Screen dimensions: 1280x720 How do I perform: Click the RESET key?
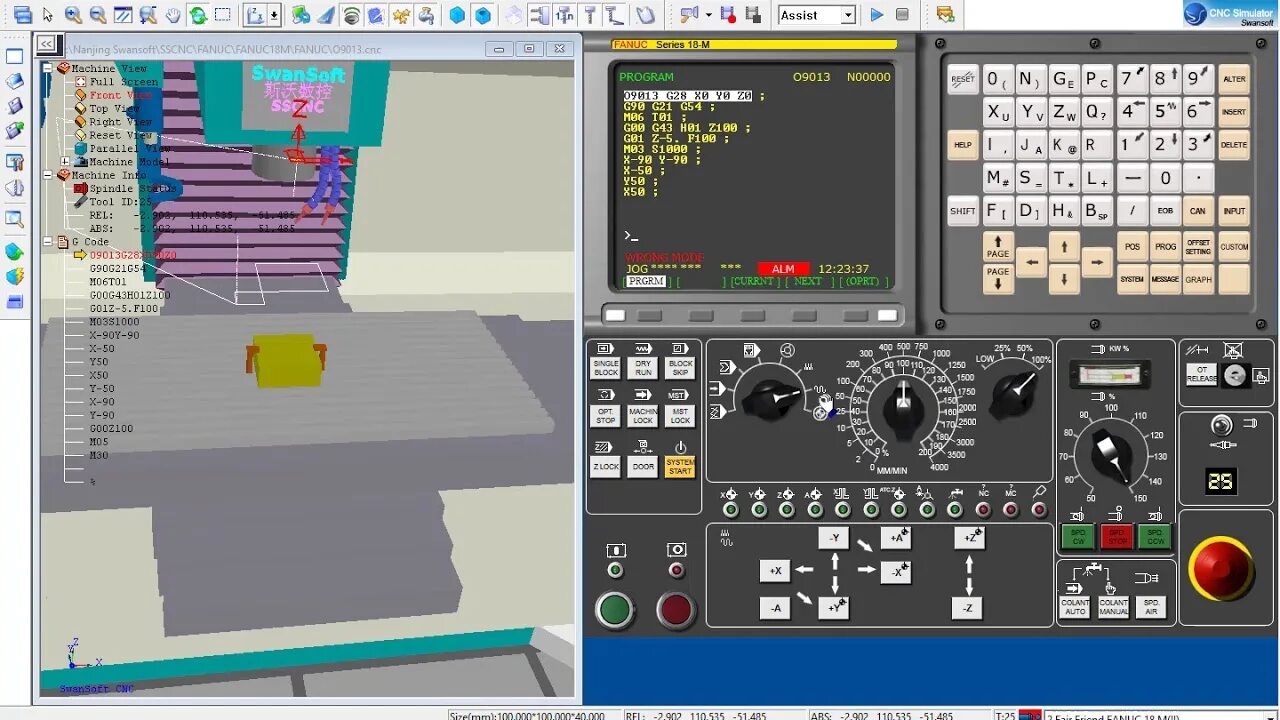(x=963, y=79)
